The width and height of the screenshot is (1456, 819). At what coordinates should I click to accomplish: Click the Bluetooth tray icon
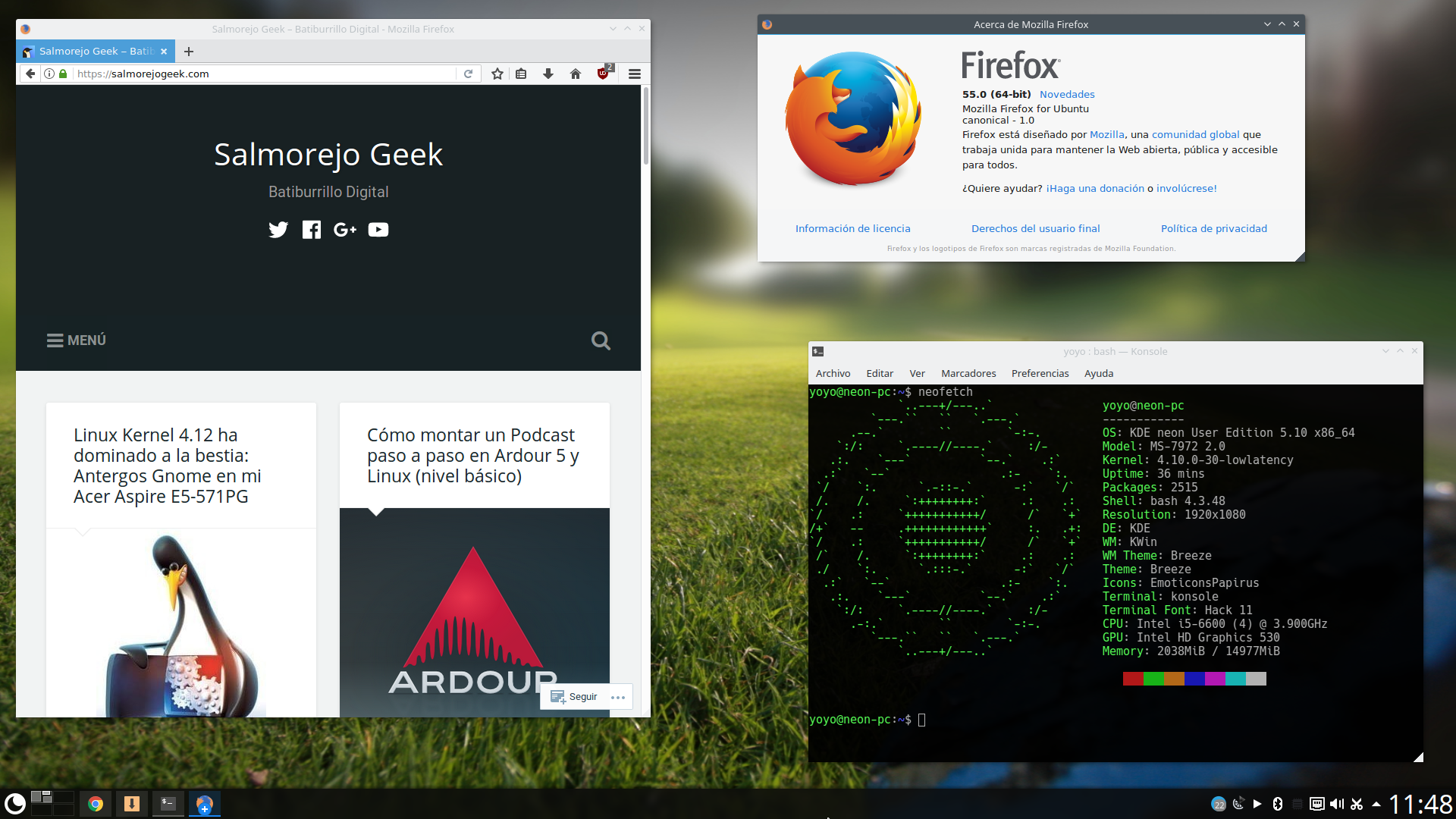tap(1278, 804)
